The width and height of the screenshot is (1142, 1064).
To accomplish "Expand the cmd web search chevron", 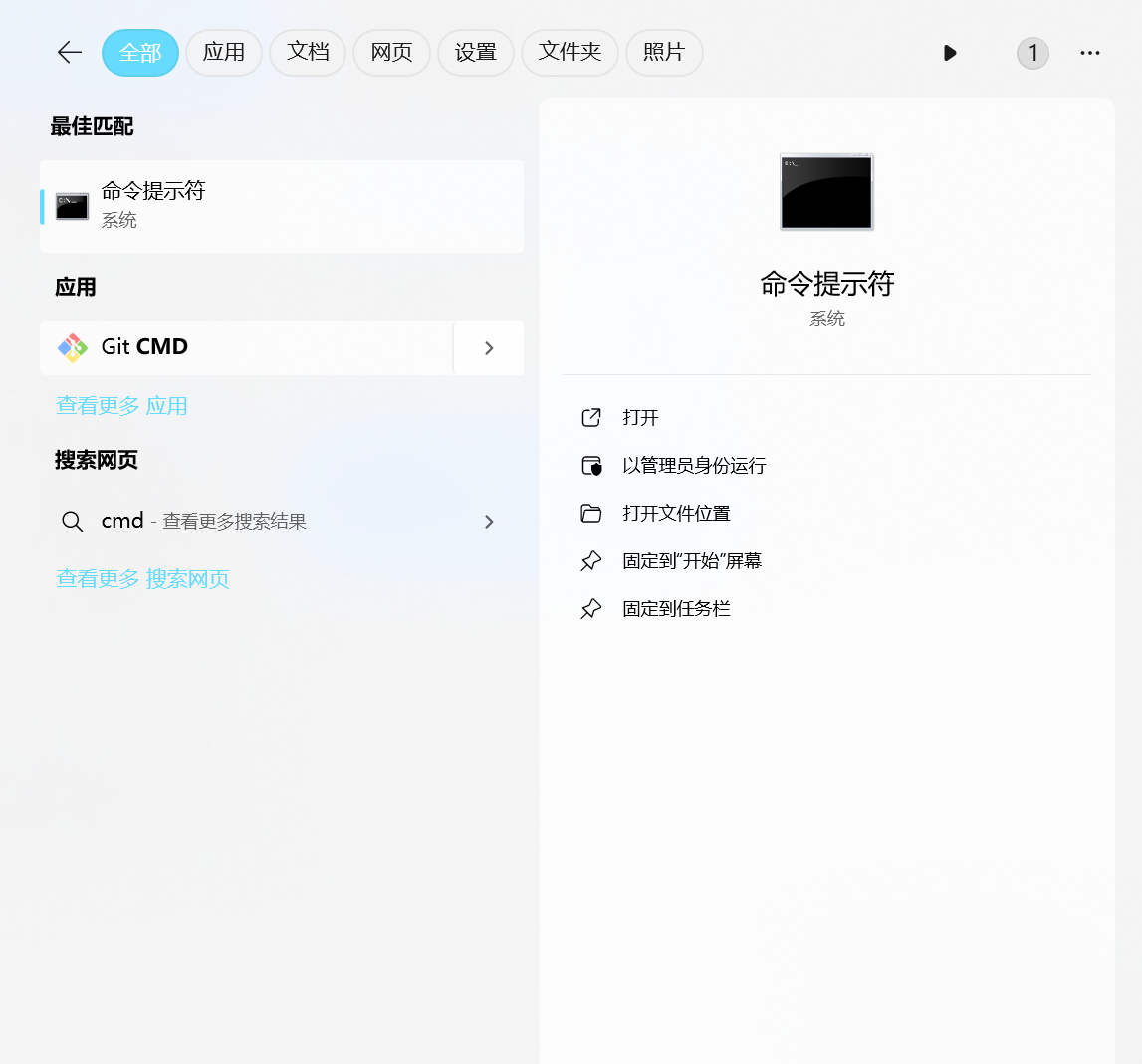I will point(489,522).
